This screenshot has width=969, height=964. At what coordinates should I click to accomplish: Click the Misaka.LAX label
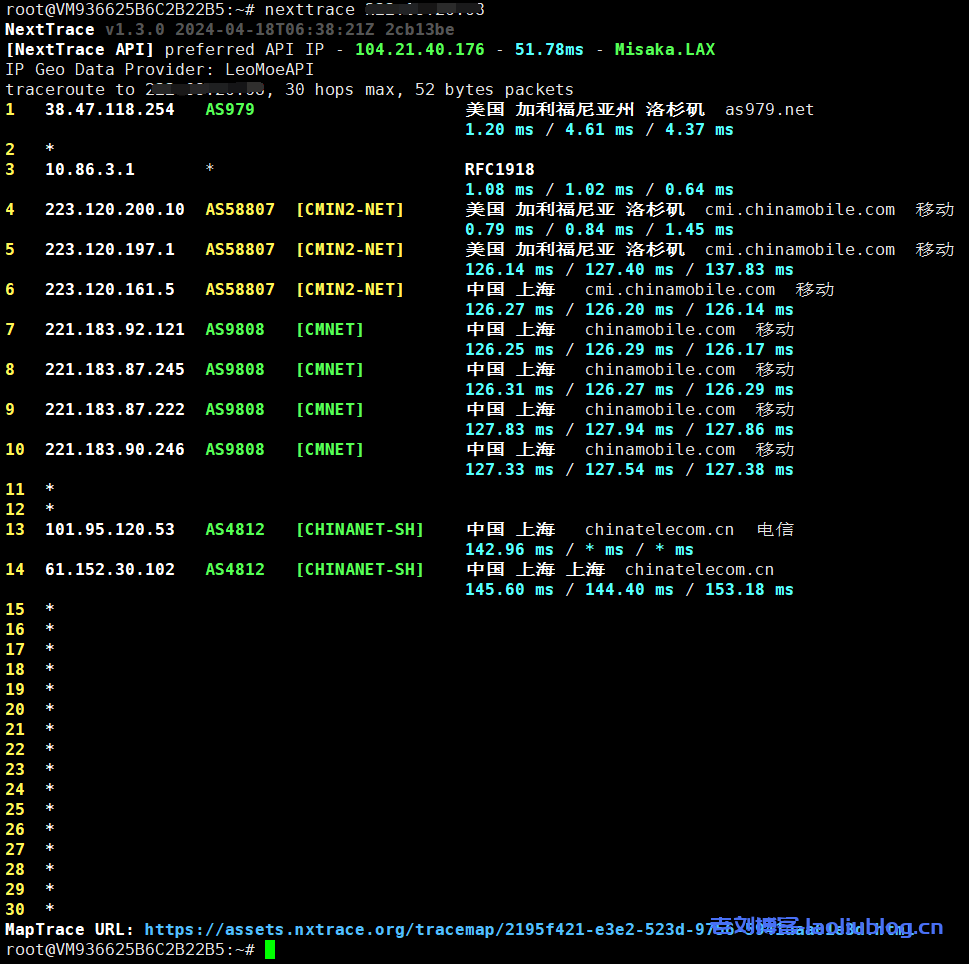click(x=664, y=49)
